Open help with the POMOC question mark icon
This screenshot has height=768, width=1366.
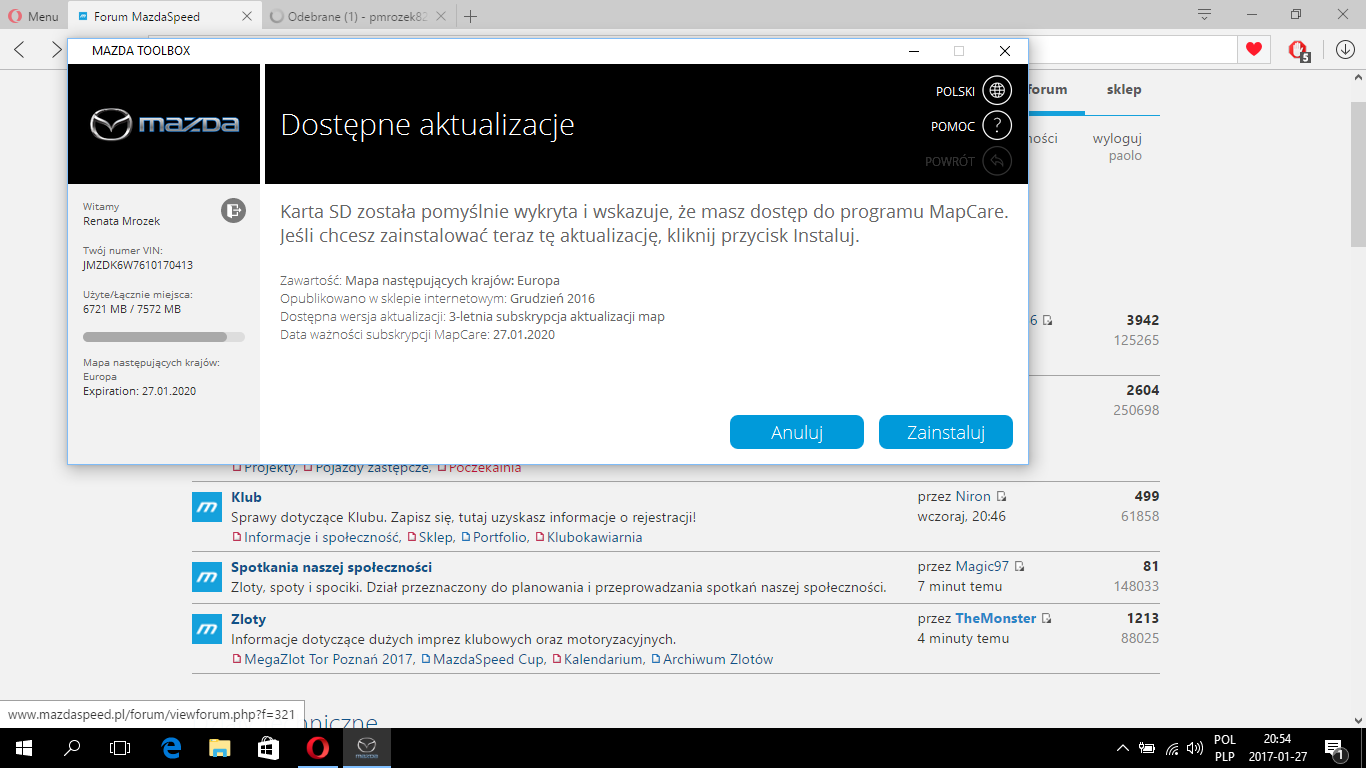click(997, 126)
